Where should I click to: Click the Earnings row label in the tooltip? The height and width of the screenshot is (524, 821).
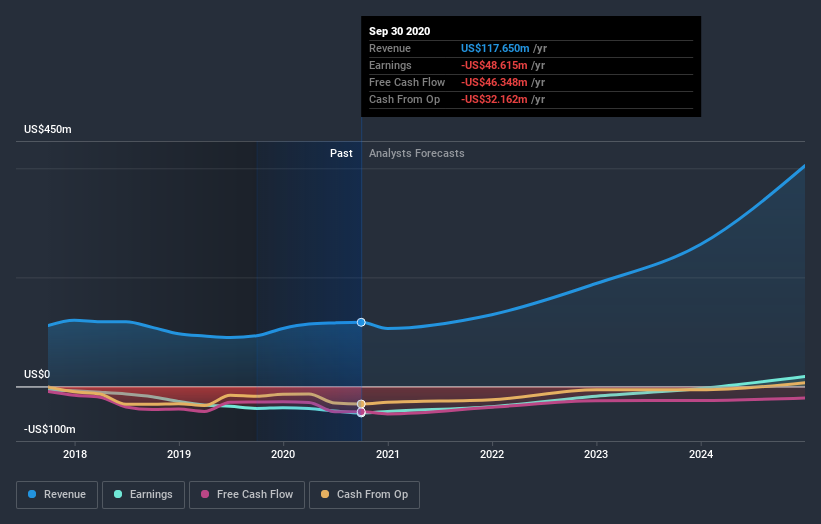pos(391,65)
